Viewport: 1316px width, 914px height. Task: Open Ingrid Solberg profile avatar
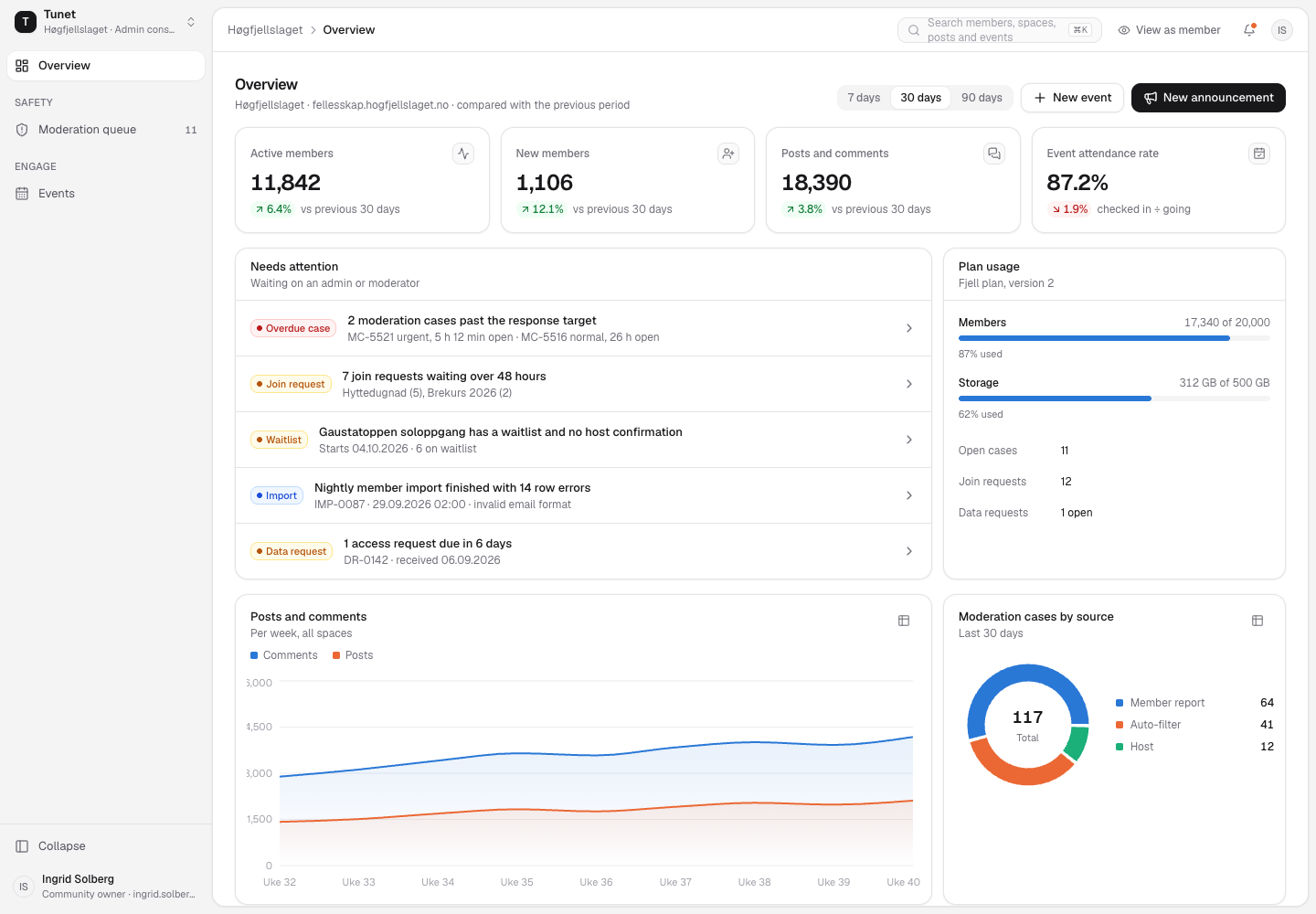24,887
